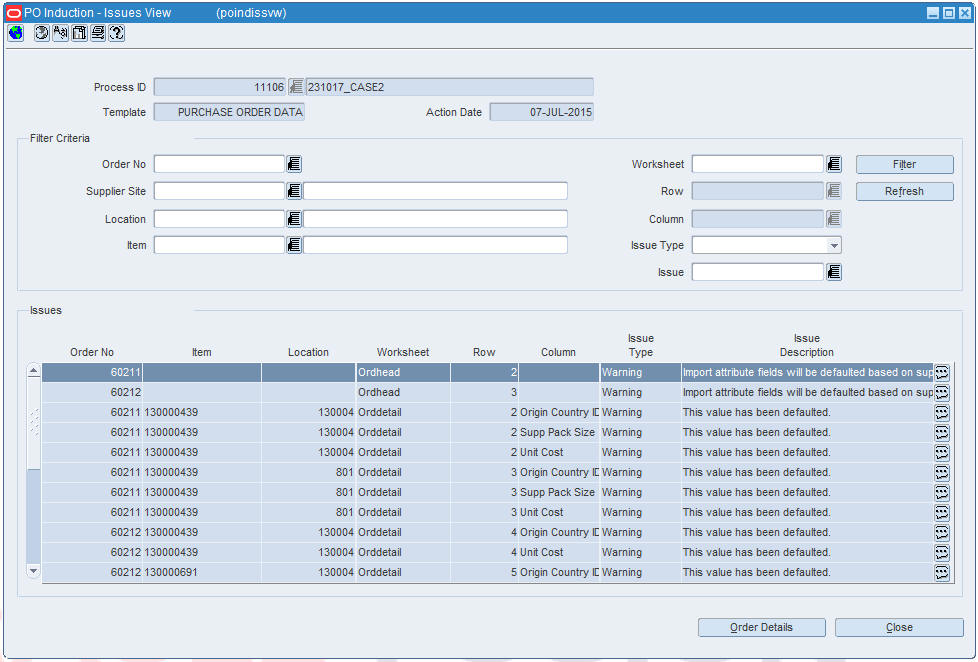
Task: Click the Supplier Site code field
Action: coord(219,191)
